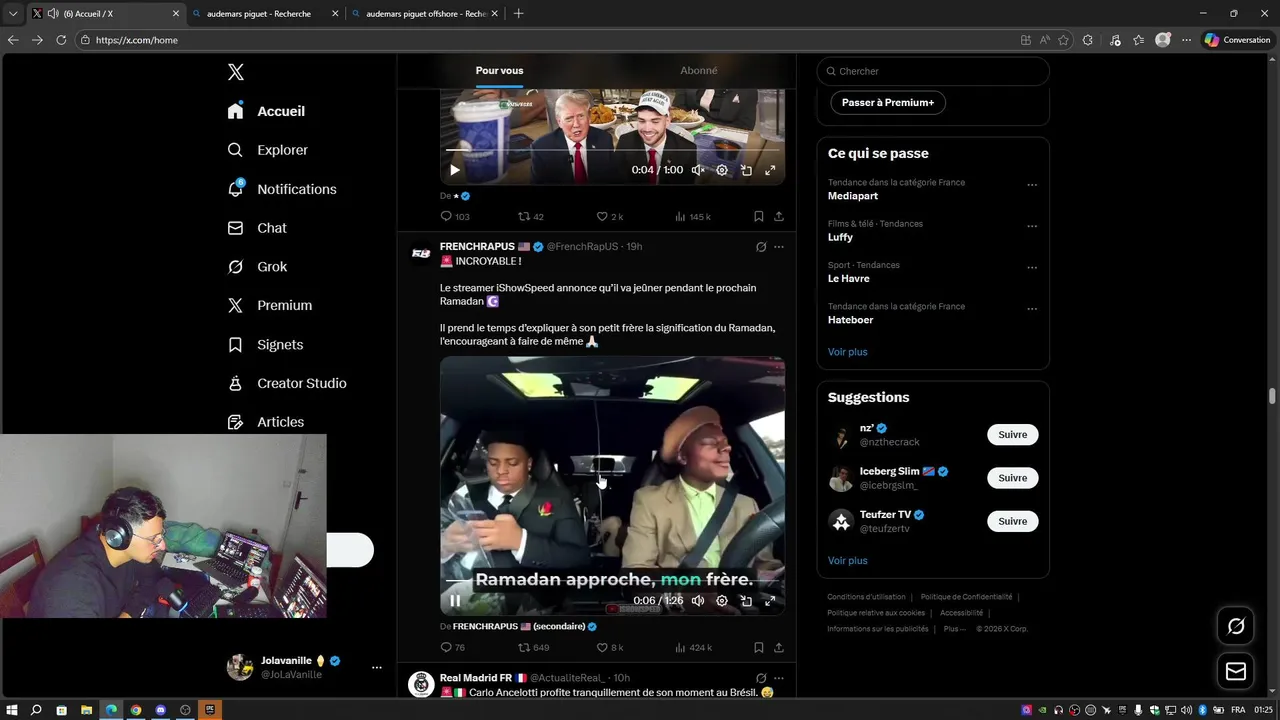Screen dimensions: 1280x720
Task: Open Edge profile avatar
Action: point(1163,40)
